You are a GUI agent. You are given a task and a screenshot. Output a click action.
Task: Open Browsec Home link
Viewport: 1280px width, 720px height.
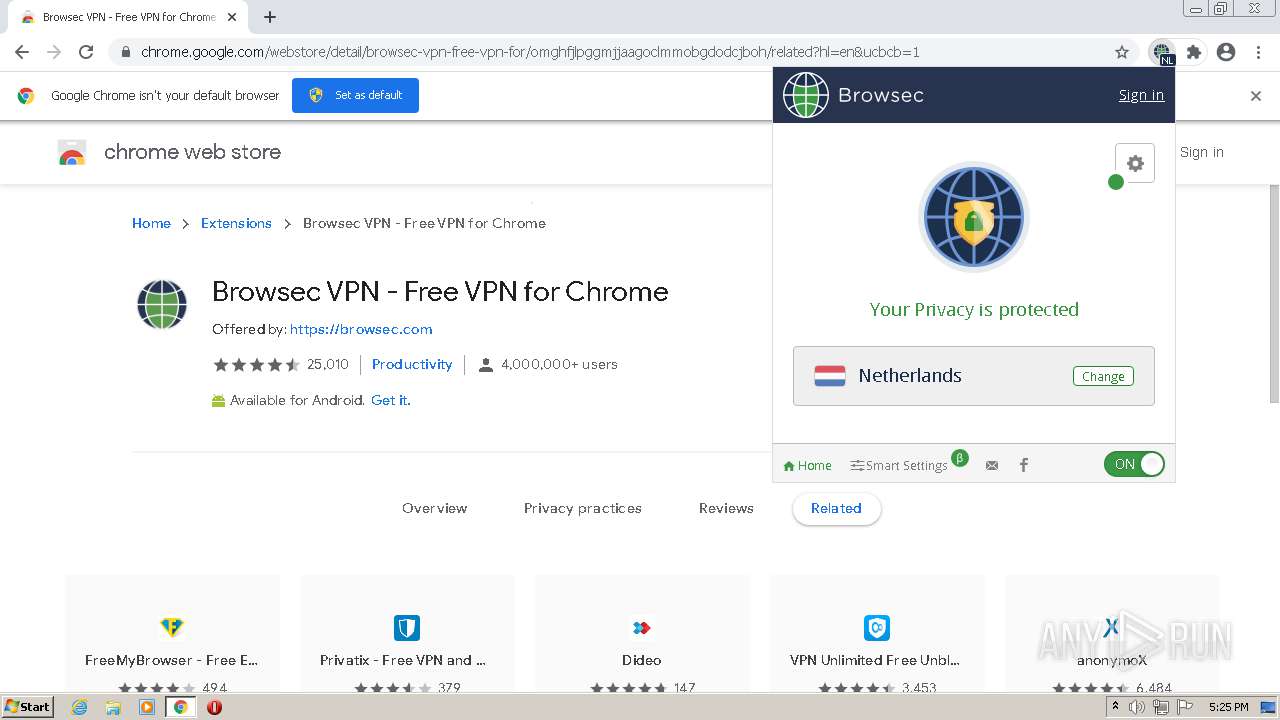pos(807,465)
